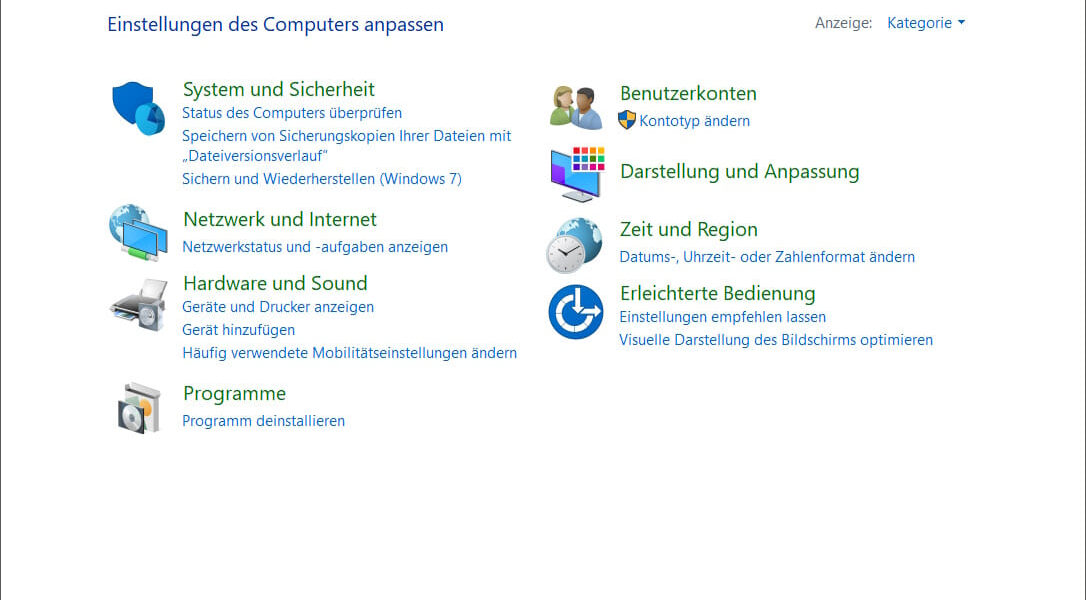The height and width of the screenshot is (600, 1086).
Task: Open Visuelle Darstellung des Bildschirms optimieren
Action: [x=776, y=340]
